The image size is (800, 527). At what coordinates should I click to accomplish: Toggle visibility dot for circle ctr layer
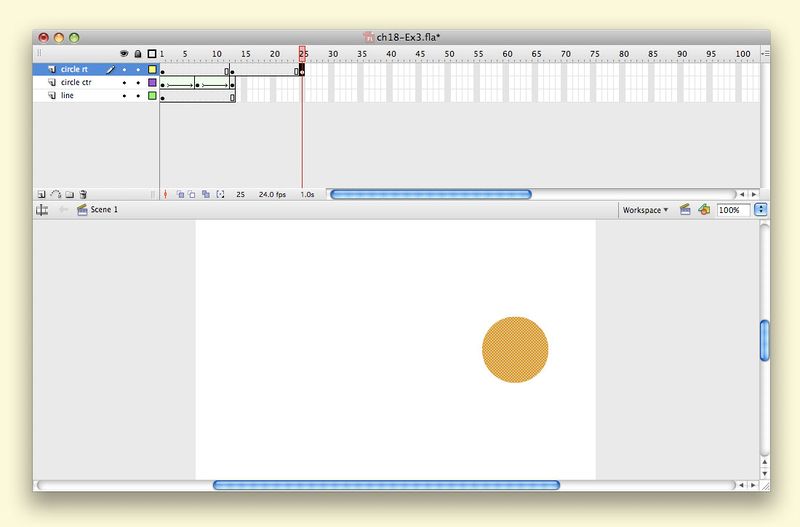(124, 83)
